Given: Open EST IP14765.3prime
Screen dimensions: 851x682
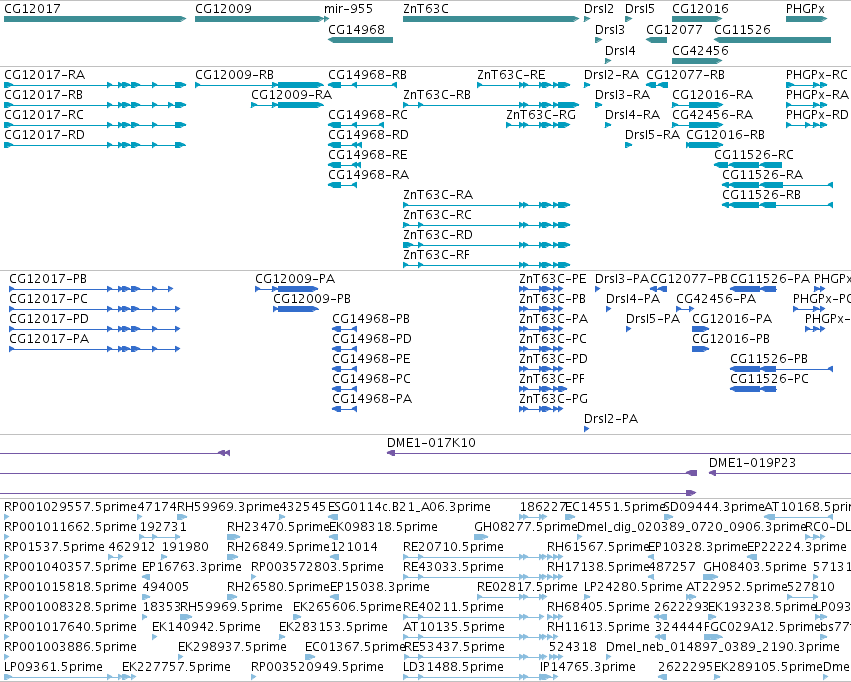Looking at the screenshot, I should [x=549, y=677].
